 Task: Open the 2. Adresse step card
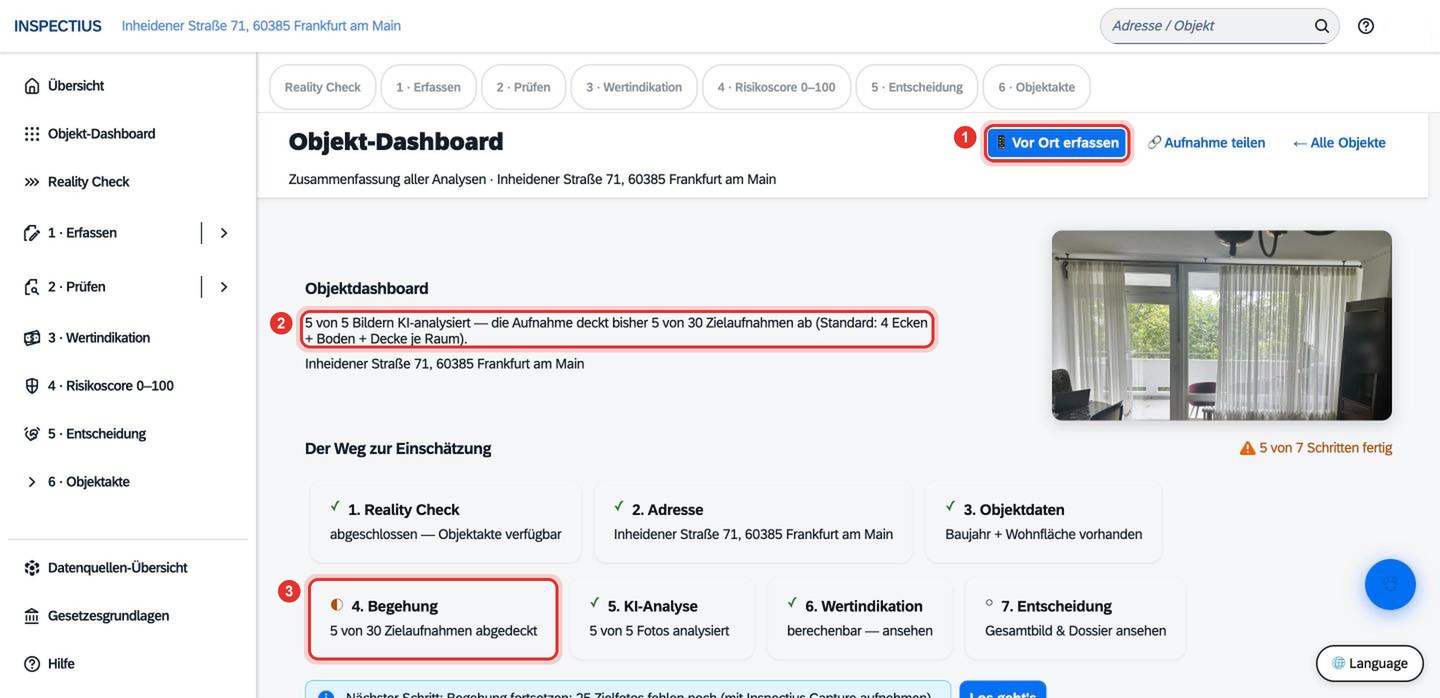[753, 521]
